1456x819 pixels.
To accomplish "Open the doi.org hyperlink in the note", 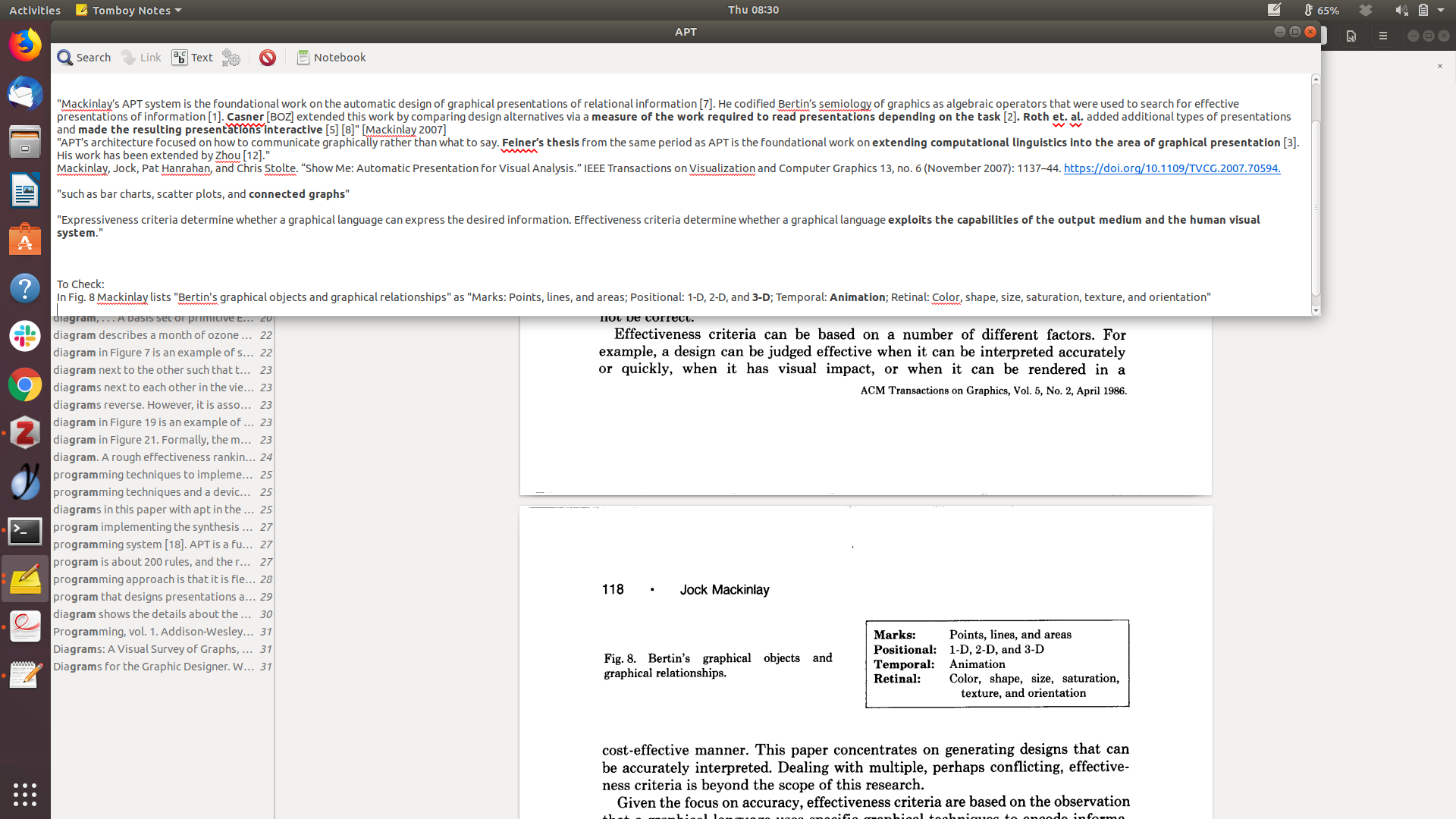I will point(1172,168).
